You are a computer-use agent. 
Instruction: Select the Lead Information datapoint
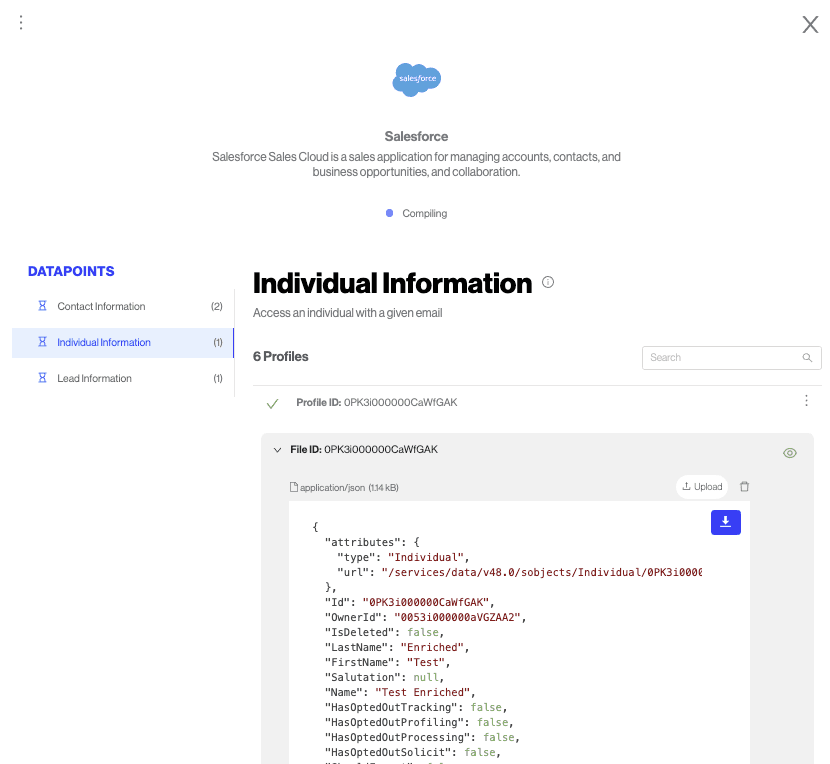[94, 378]
